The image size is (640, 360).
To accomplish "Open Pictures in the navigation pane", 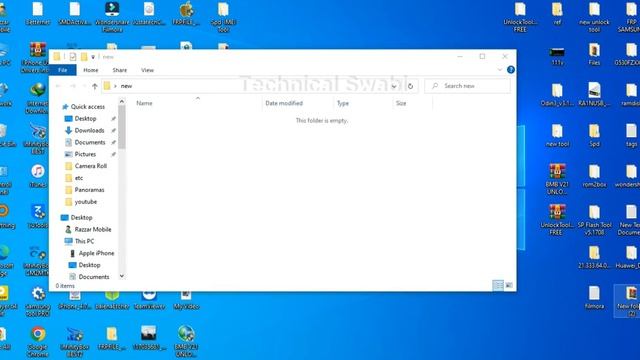I will point(85,154).
